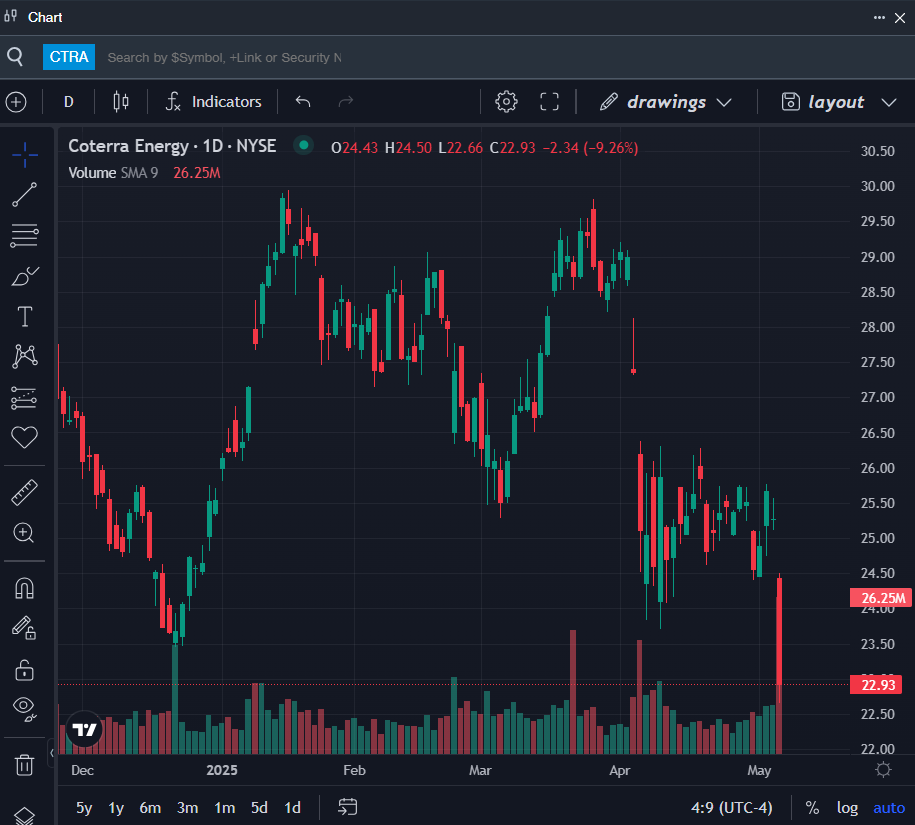This screenshot has height=825, width=915.
Task: Set the range to 1m
Action: click(x=225, y=807)
